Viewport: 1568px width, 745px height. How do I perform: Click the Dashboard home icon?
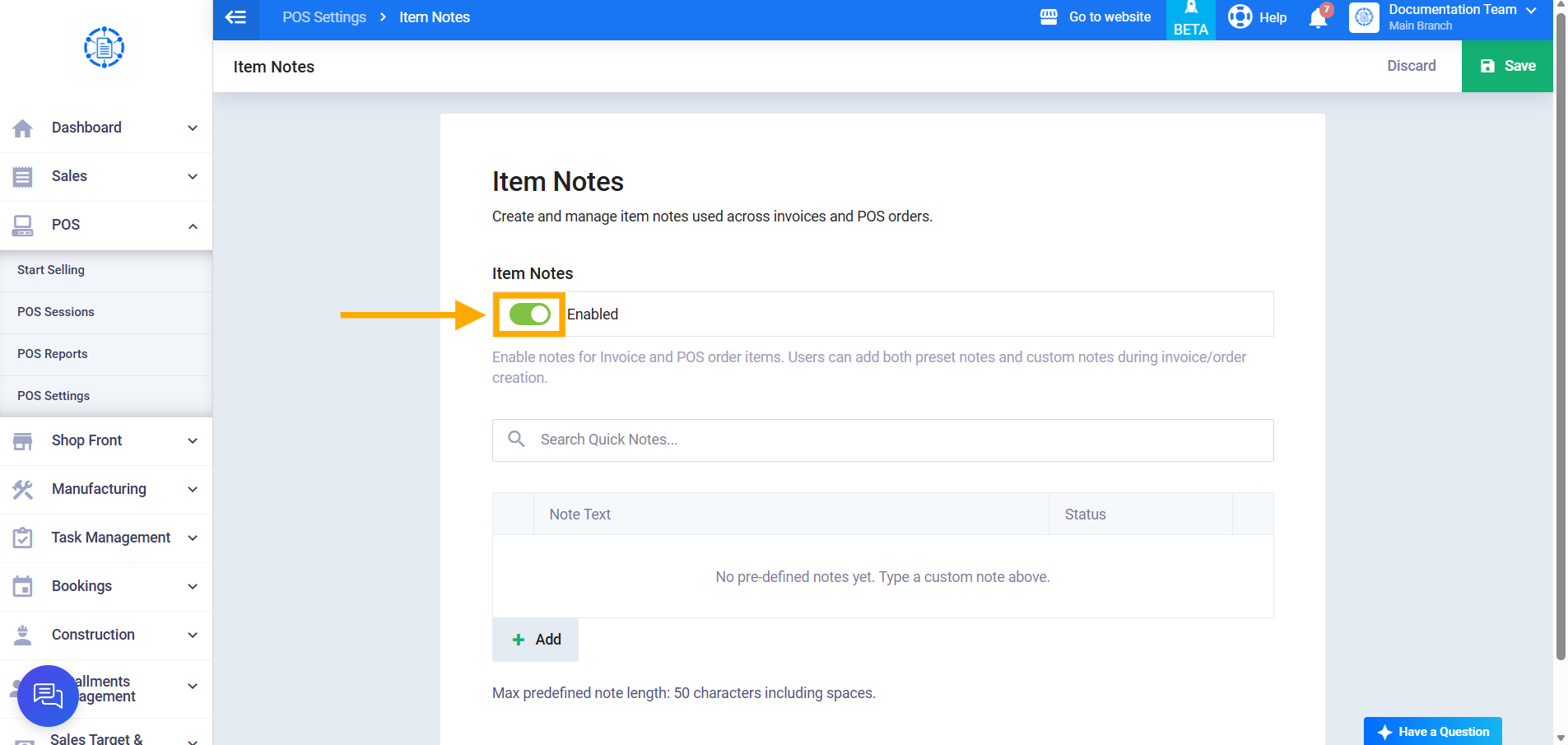[x=23, y=128]
